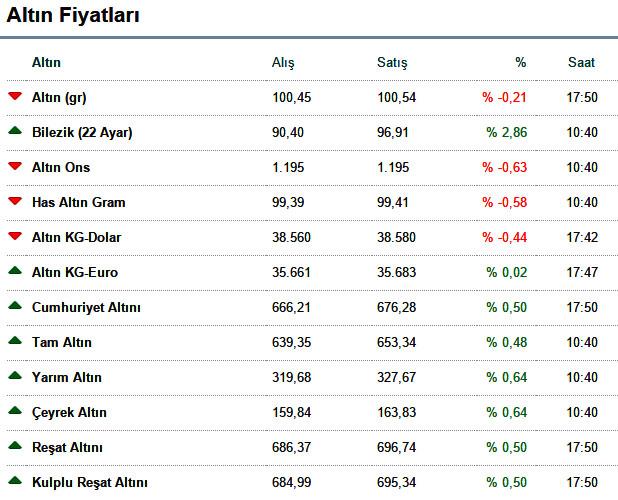
Task: Click the Satış column header
Action: coord(392,63)
